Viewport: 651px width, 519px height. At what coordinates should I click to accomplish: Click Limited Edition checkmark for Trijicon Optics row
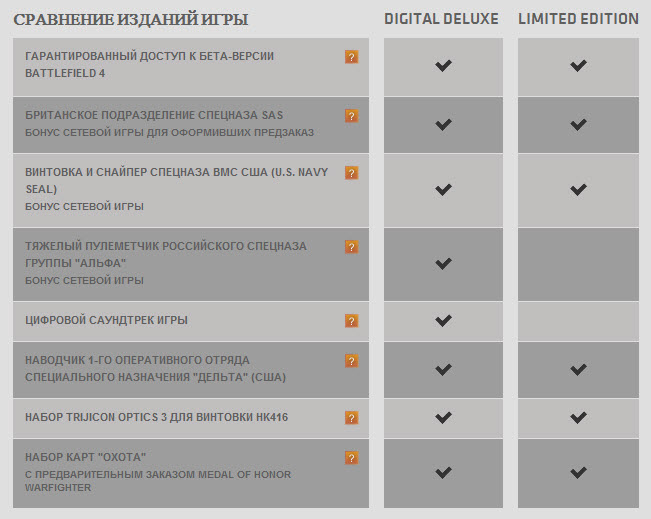click(578, 417)
